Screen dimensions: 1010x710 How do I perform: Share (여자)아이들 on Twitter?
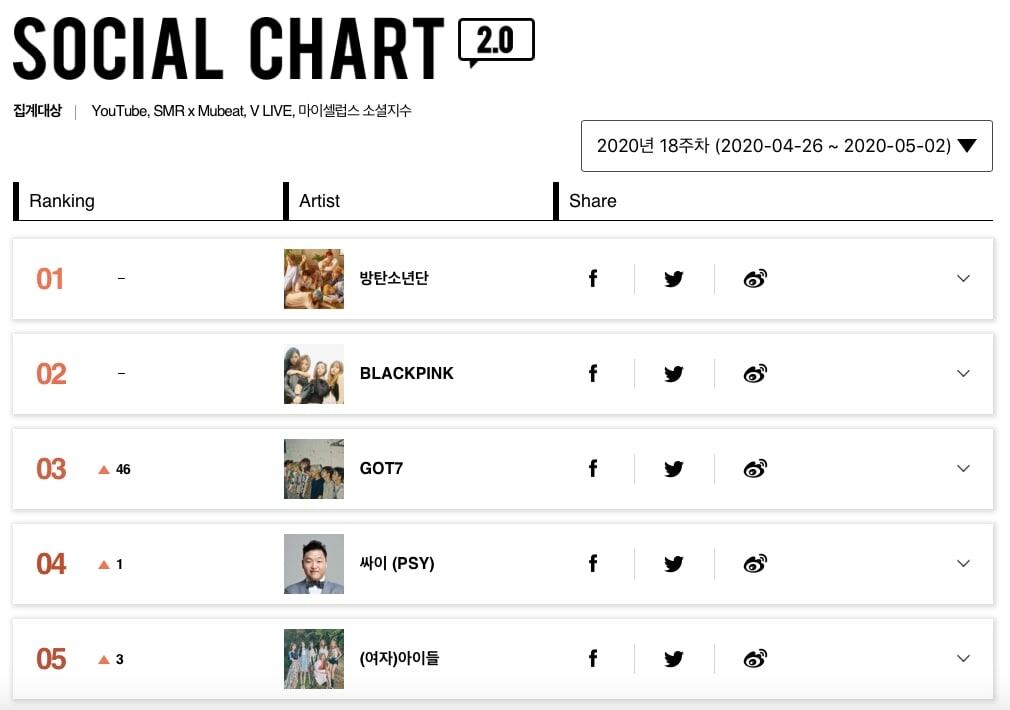click(674, 659)
